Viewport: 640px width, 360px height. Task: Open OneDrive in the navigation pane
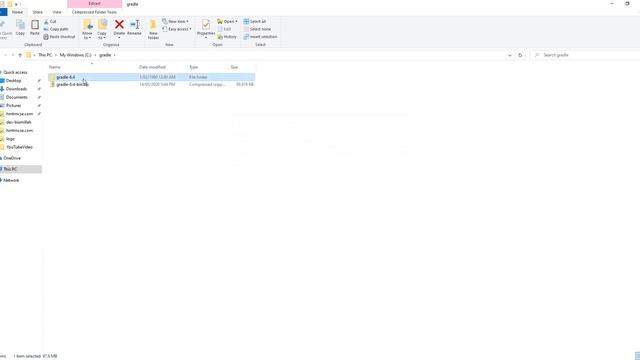(x=12, y=158)
